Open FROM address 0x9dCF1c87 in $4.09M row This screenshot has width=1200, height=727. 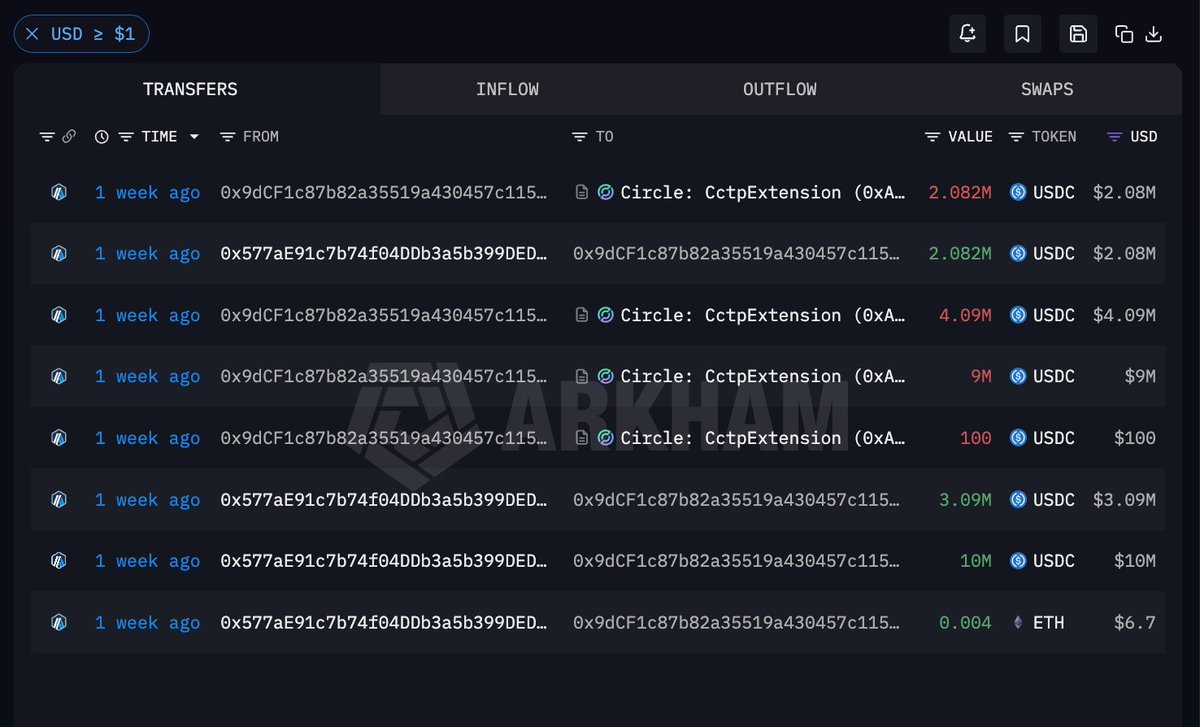click(x=383, y=315)
